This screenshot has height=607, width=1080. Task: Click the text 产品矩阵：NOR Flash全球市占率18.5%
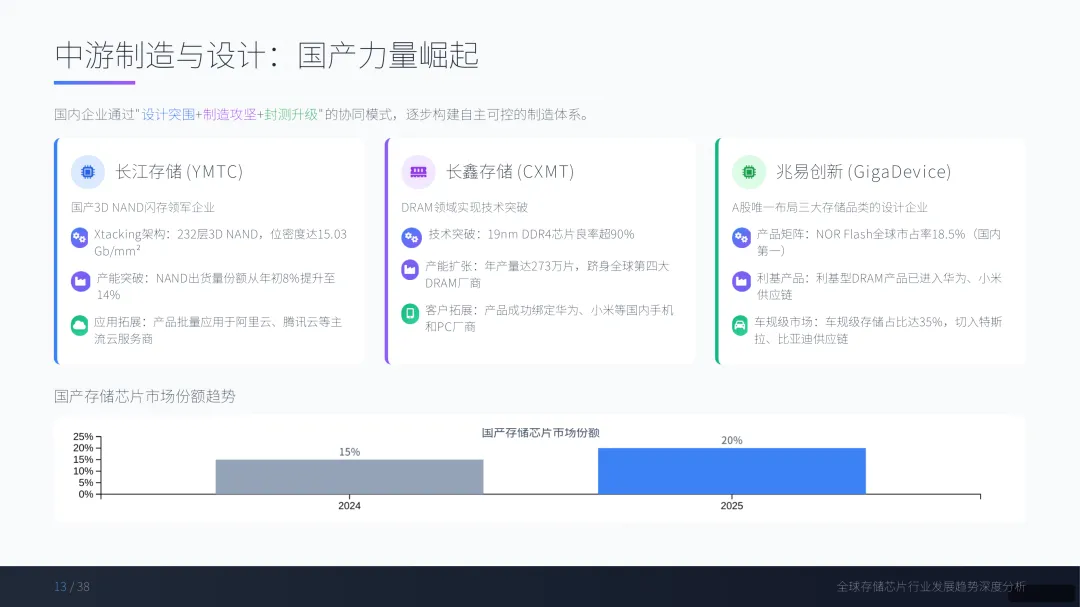tap(861, 234)
